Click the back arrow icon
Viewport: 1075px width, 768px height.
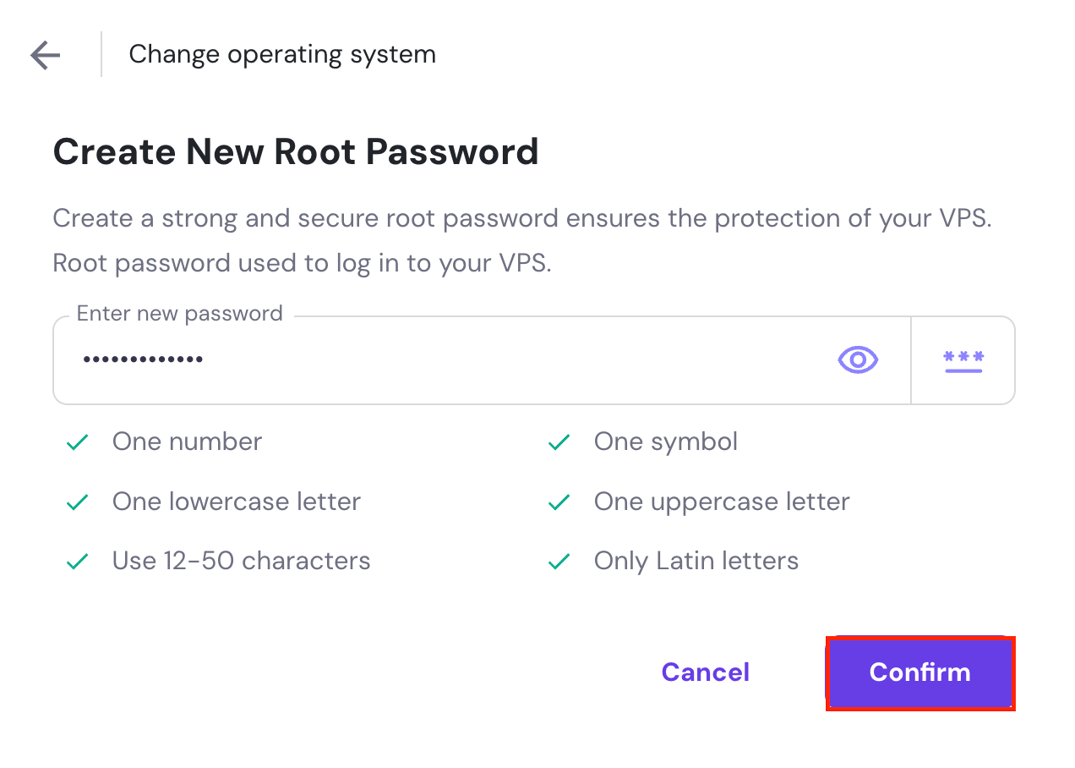coord(44,55)
